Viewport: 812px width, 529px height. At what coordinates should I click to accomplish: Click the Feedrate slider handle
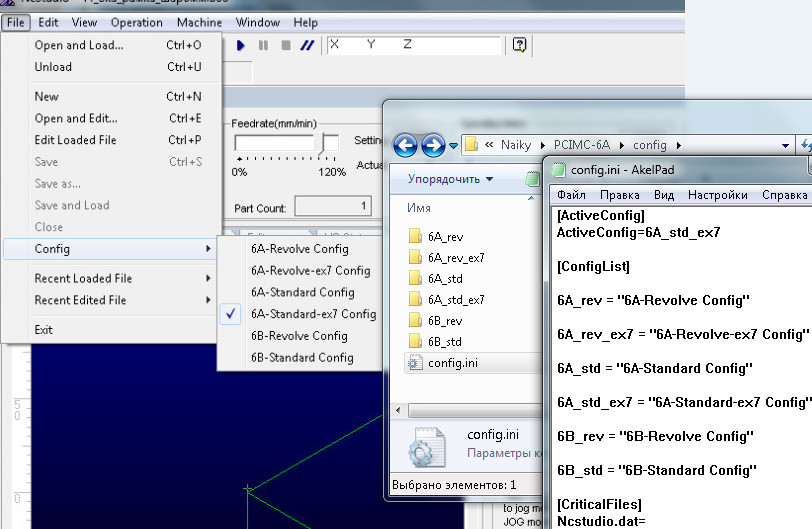(321, 143)
